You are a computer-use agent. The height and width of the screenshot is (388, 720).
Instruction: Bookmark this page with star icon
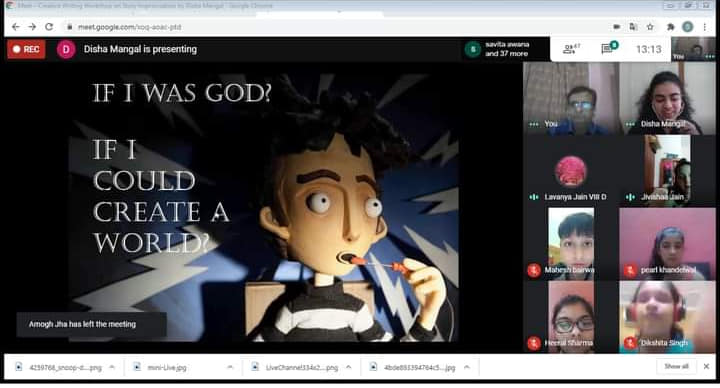tap(650, 27)
